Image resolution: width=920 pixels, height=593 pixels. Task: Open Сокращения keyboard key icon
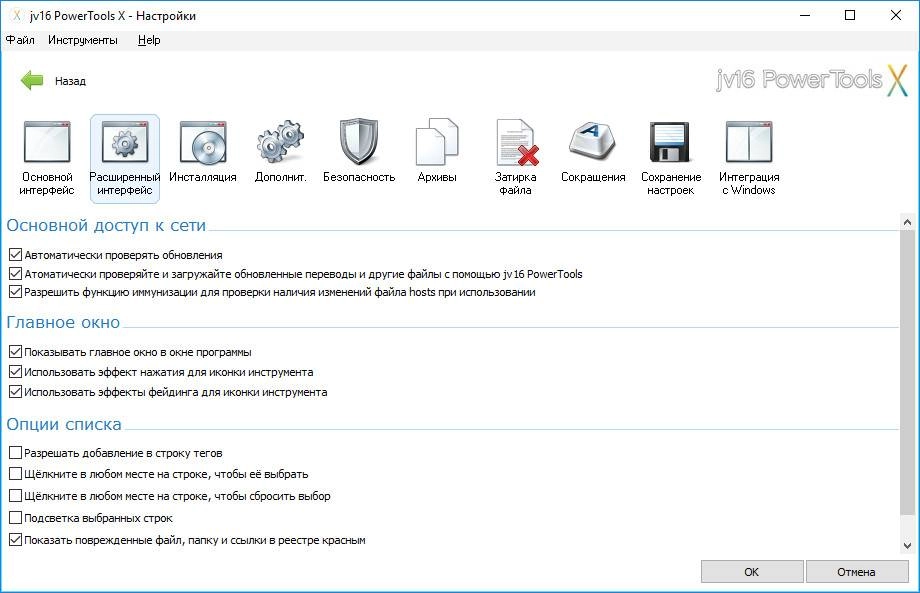coord(593,141)
